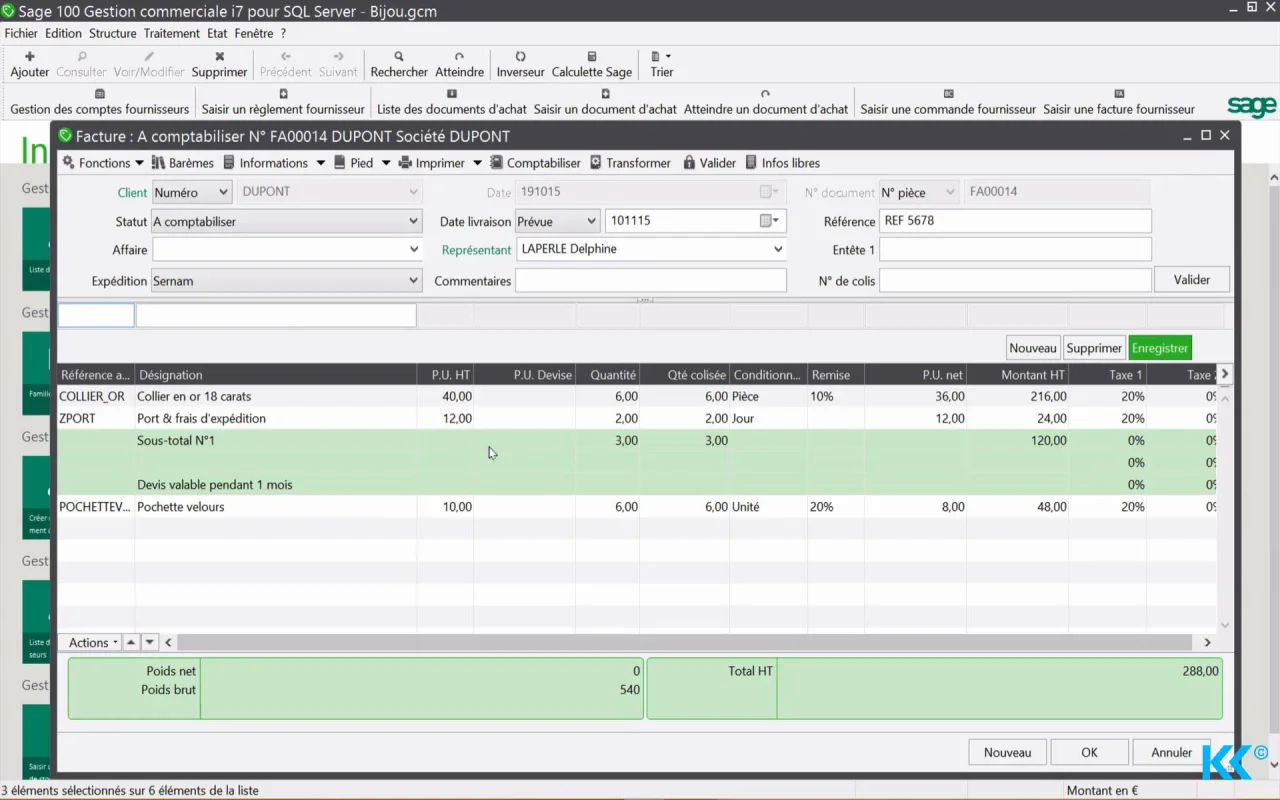Open the Fenêtre menu
This screenshot has width=1280, height=800.
[254, 33]
